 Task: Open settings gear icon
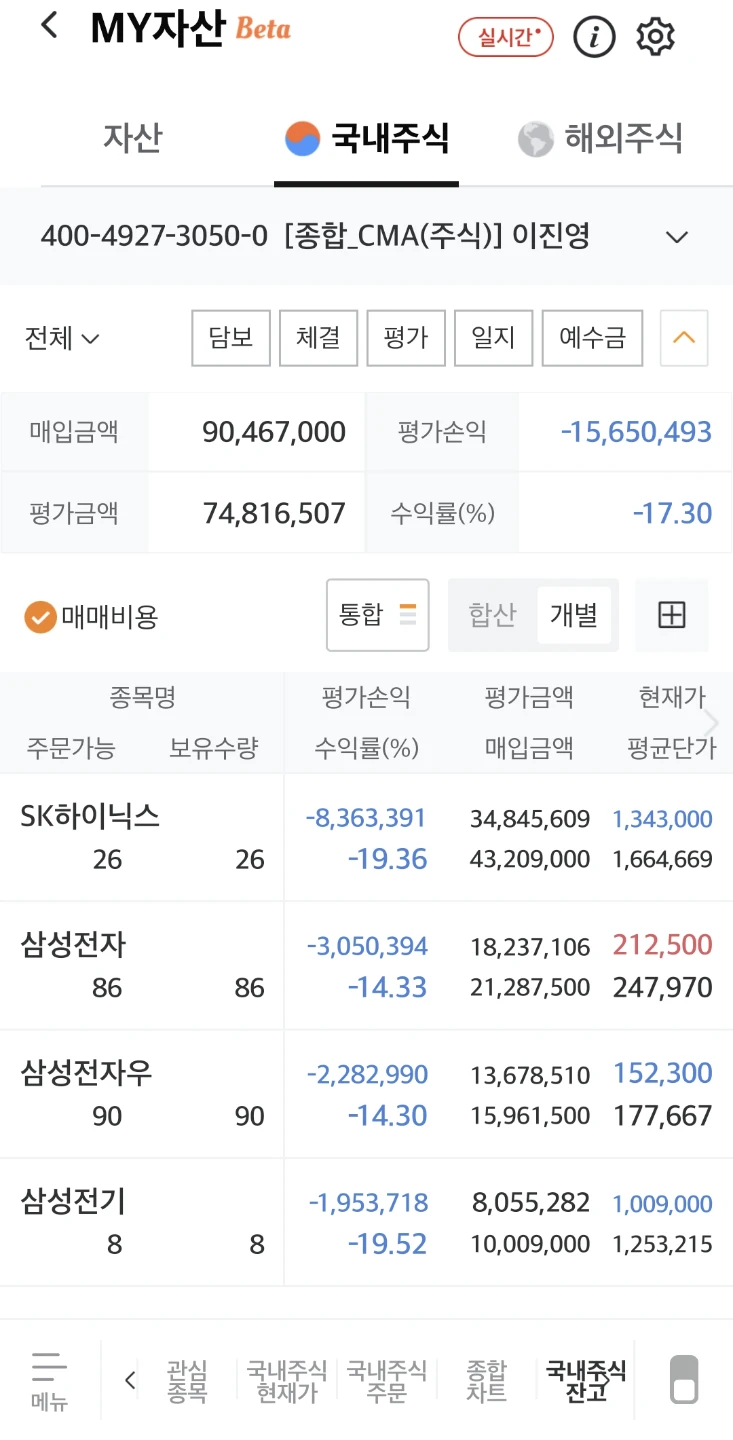point(656,37)
